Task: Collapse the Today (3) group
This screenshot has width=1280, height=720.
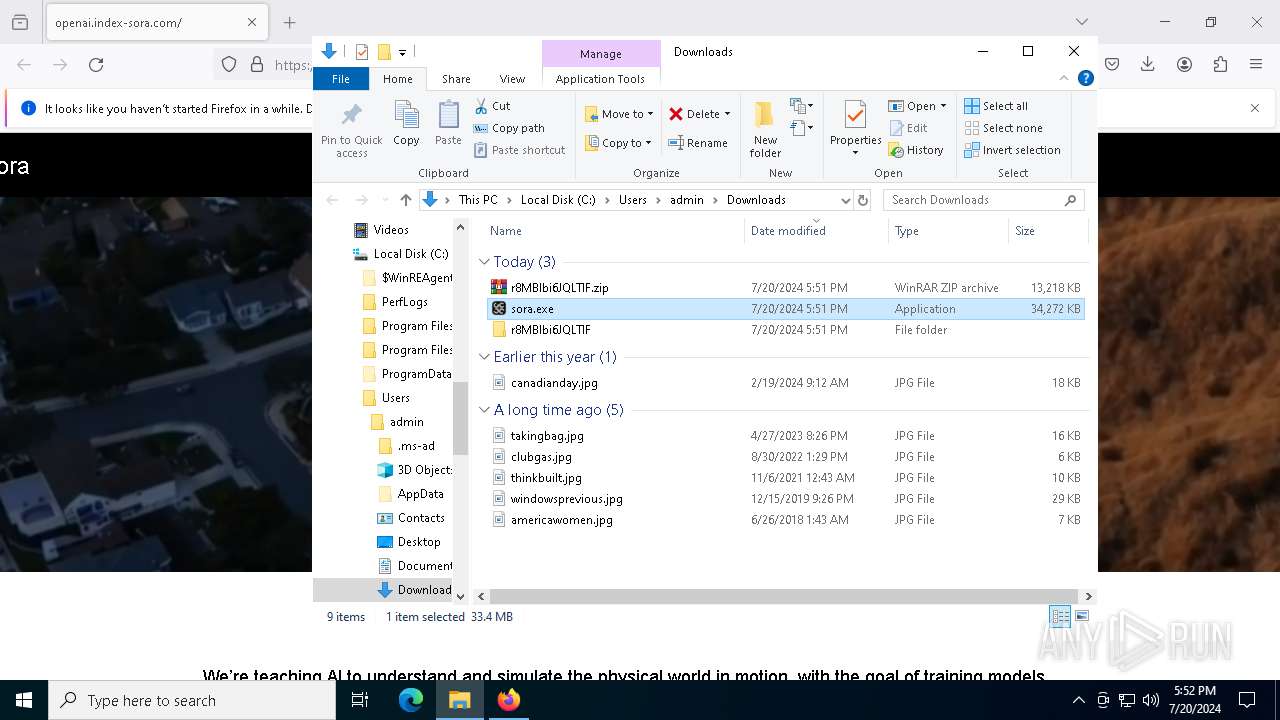Action: [x=484, y=262]
